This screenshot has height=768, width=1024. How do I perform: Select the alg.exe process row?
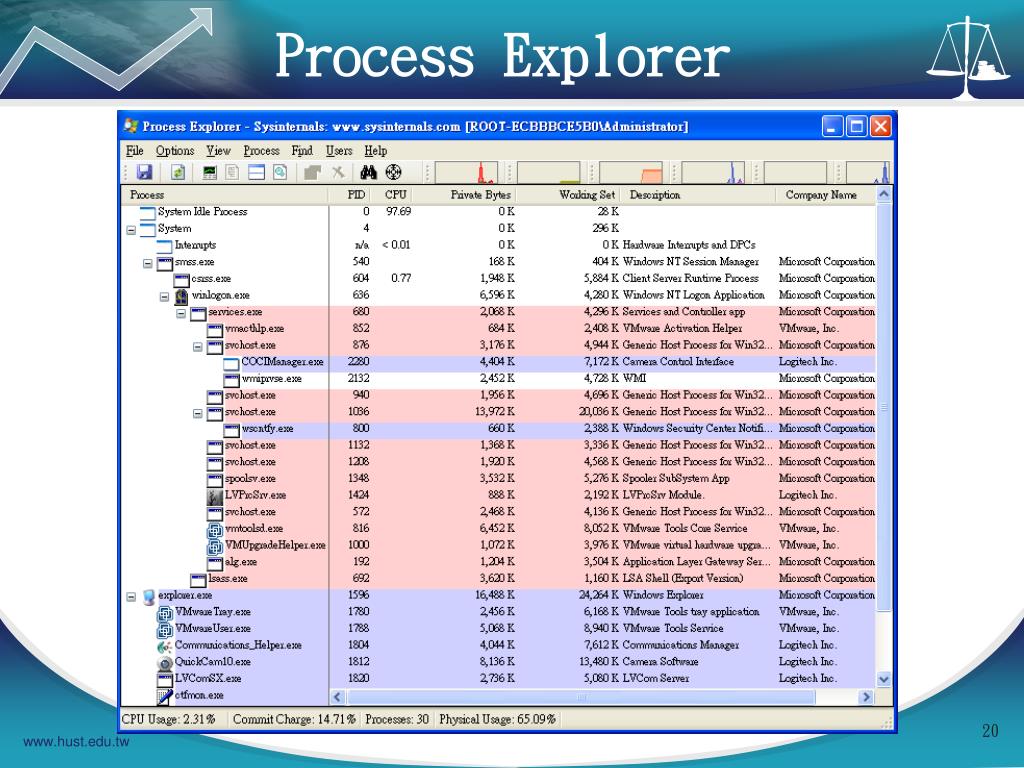[x=498, y=562]
